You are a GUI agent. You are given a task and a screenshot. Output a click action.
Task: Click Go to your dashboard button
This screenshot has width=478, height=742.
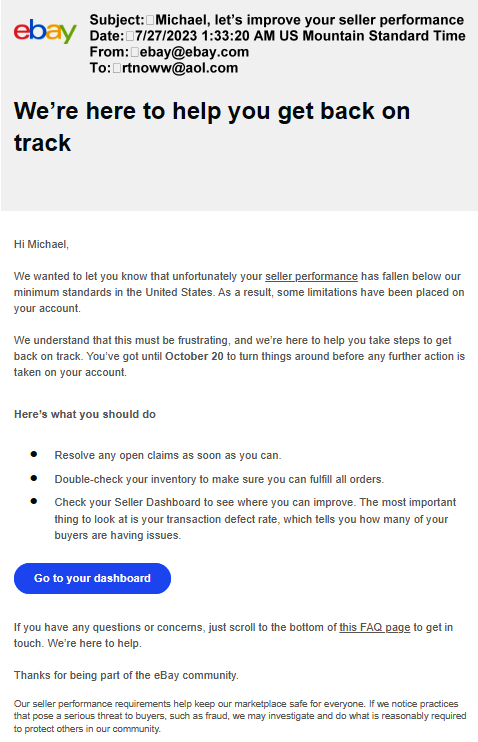pyautogui.click(x=92, y=578)
